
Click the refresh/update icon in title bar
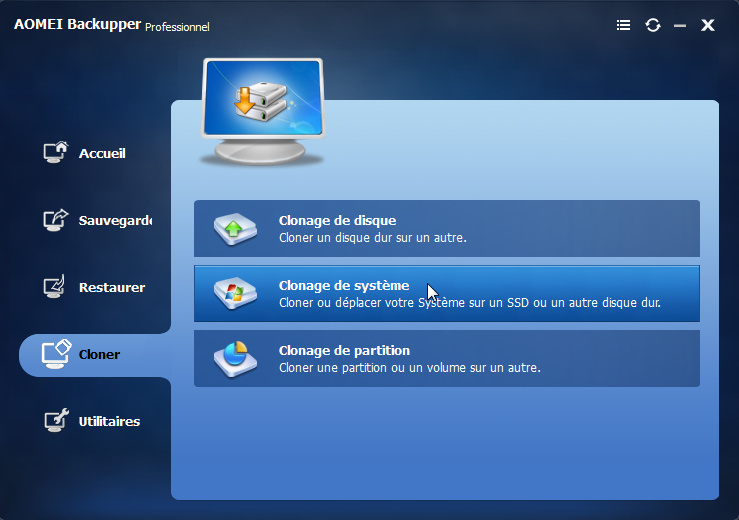coord(653,25)
